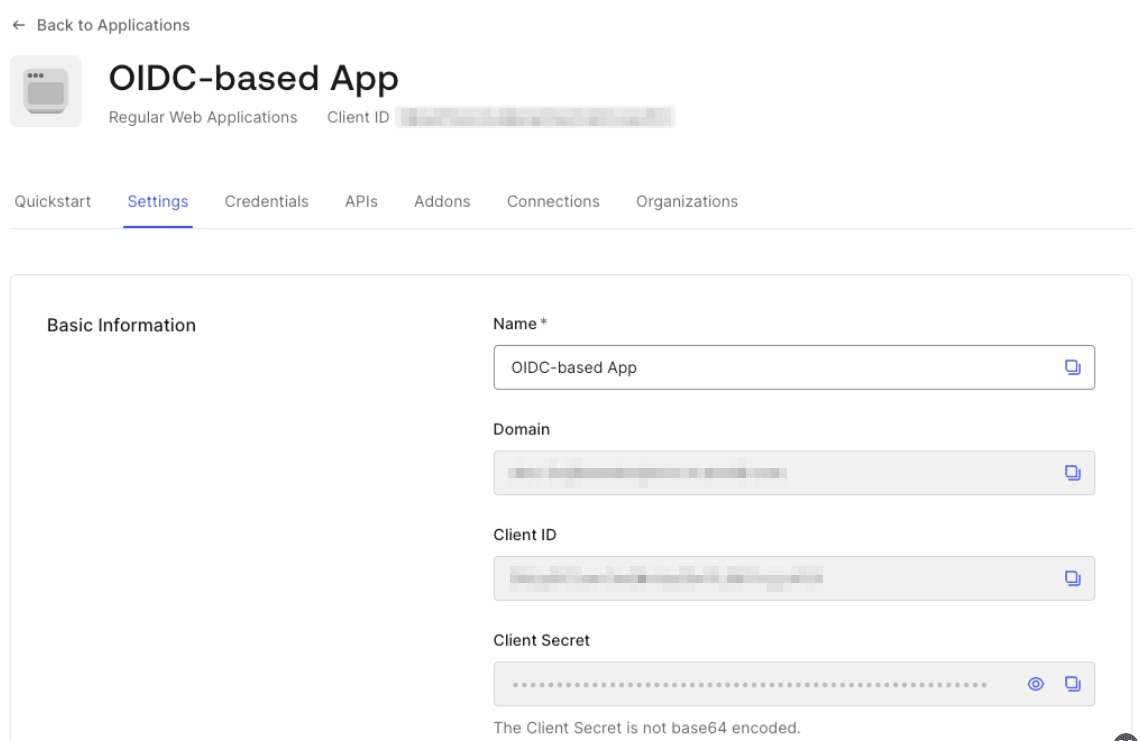Click the Client ID field in Basic Information

click(x=770, y=578)
